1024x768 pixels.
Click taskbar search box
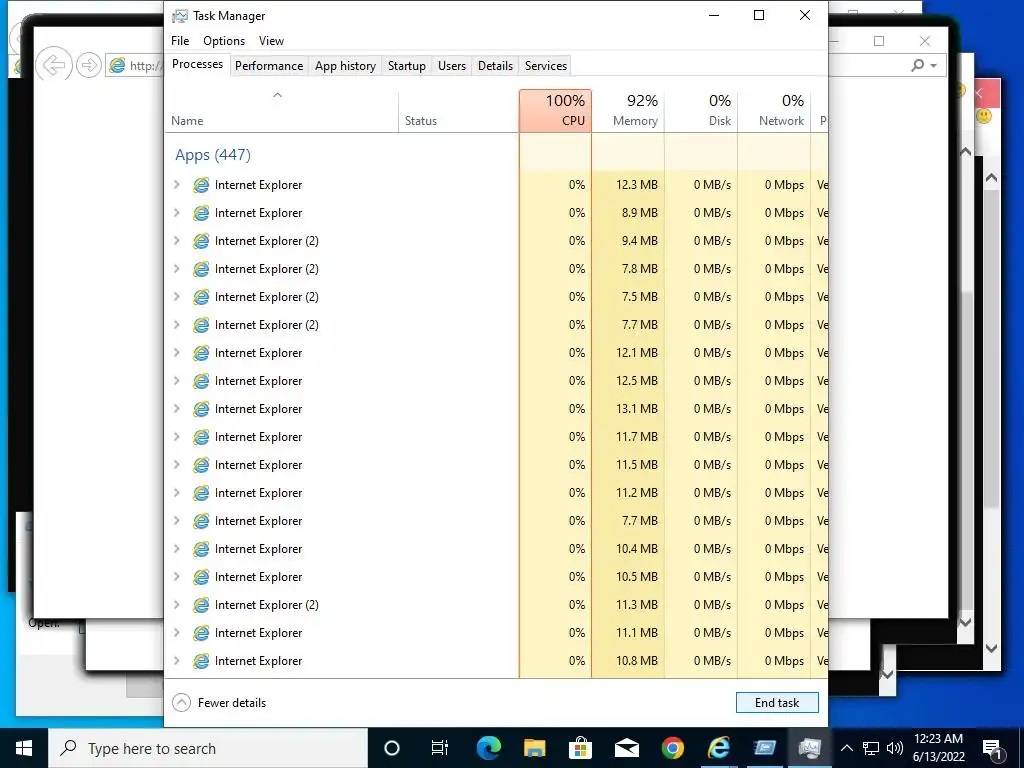[208, 748]
